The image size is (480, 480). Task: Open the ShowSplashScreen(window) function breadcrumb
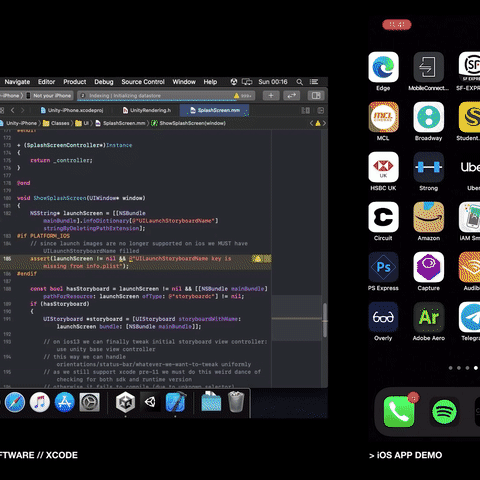[189, 123]
